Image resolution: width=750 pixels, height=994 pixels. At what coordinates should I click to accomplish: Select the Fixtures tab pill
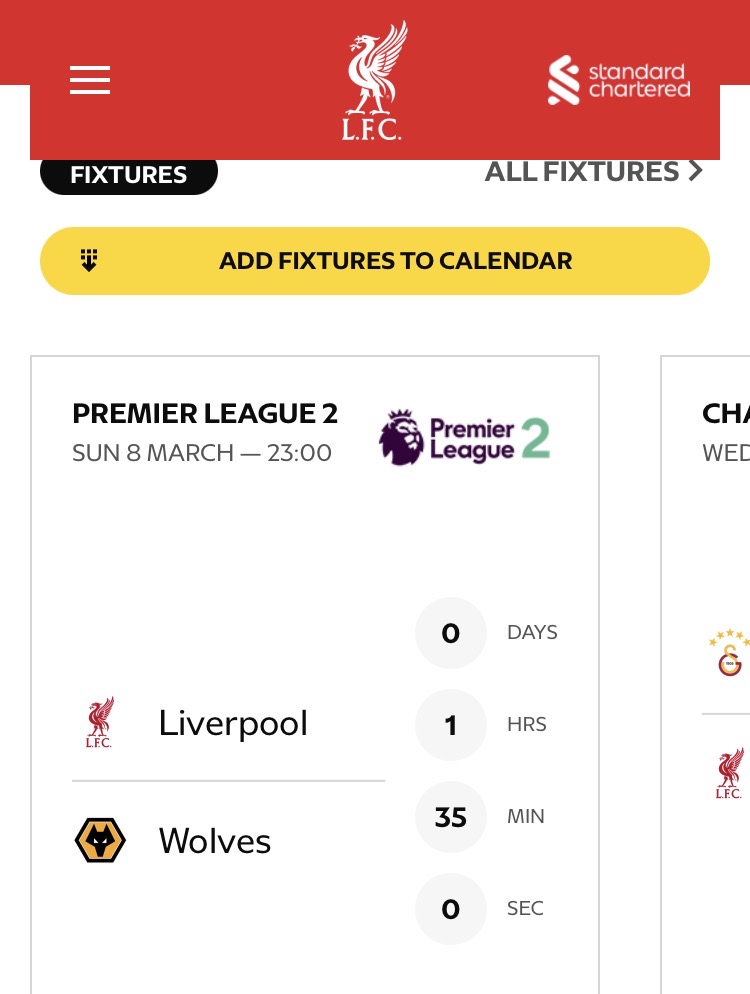129,175
